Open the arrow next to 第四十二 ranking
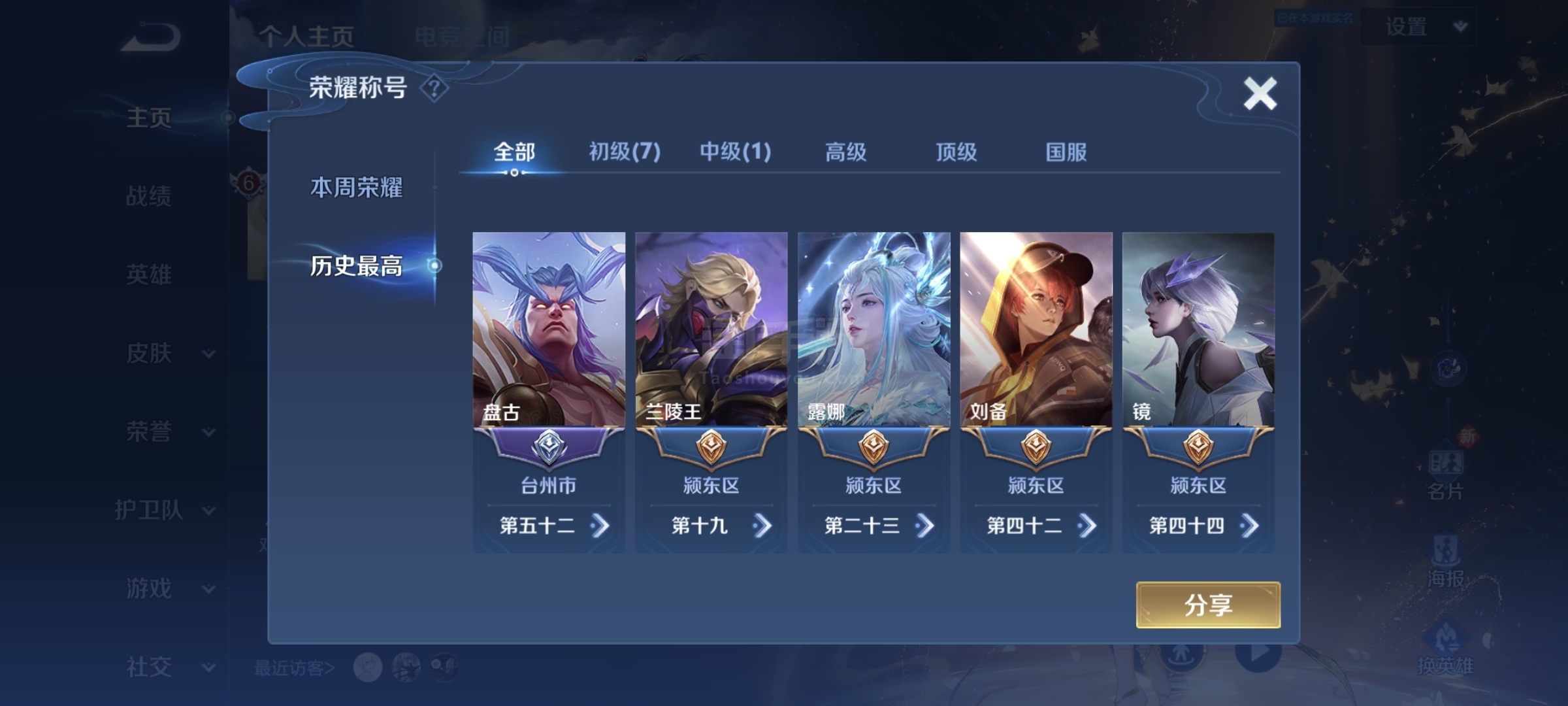1568x706 pixels. 1087,526
